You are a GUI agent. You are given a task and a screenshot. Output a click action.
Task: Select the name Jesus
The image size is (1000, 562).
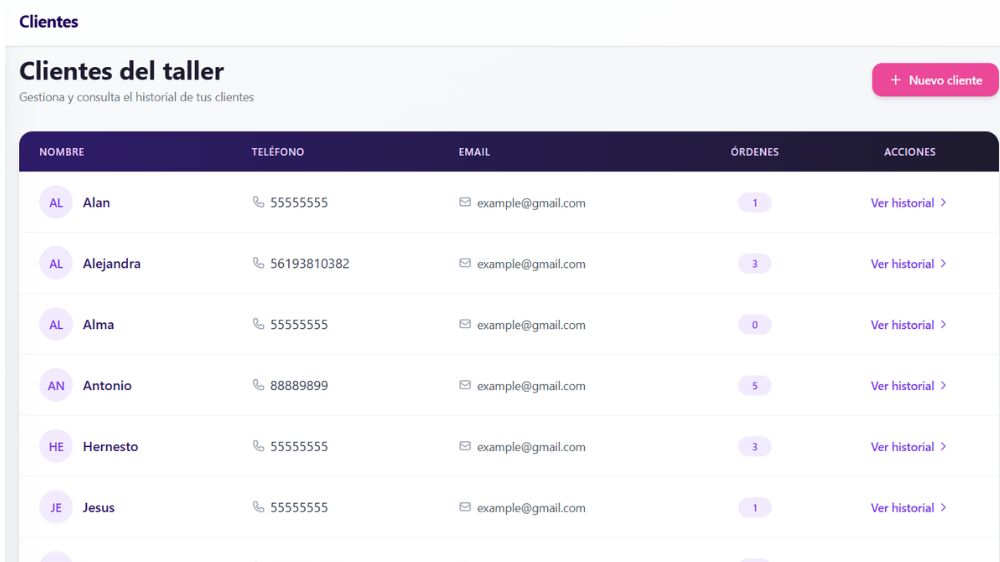(x=99, y=508)
